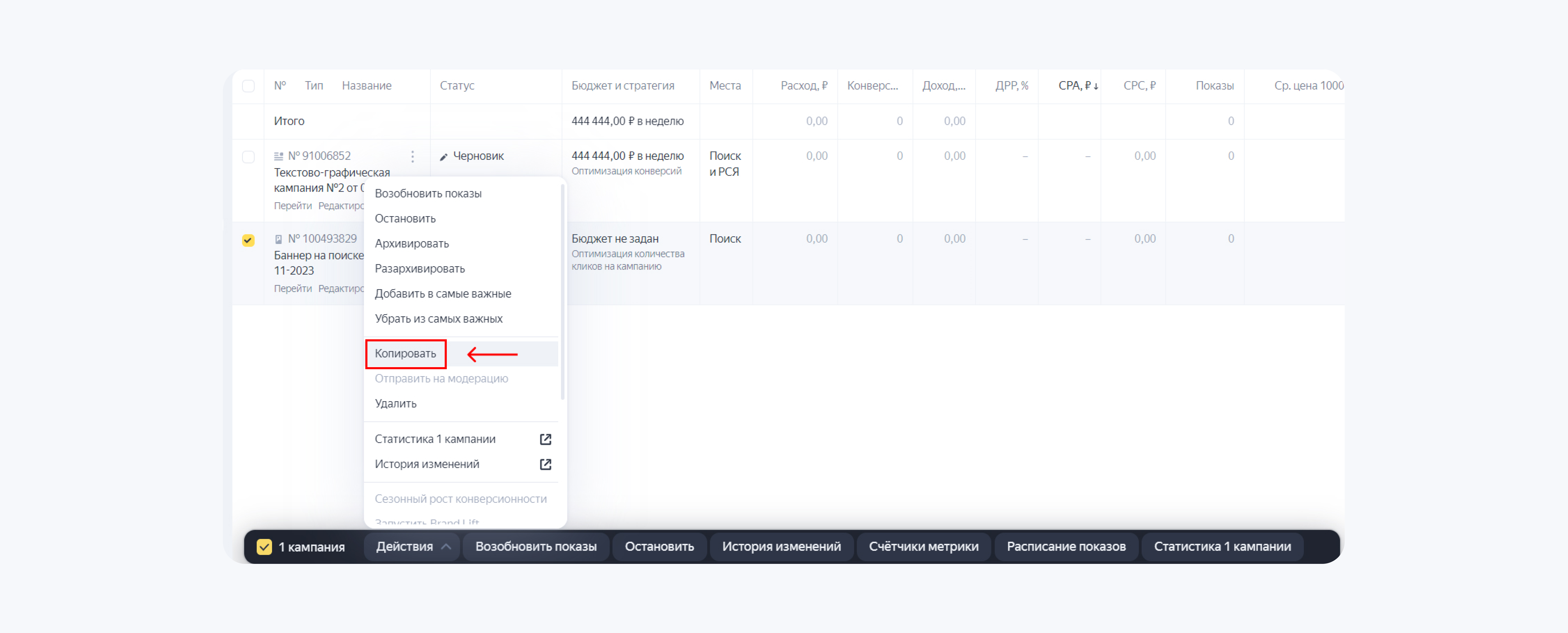Screen dimensions: 1568x633
Task: Click Черновик status text
Action: click(x=478, y=156)
